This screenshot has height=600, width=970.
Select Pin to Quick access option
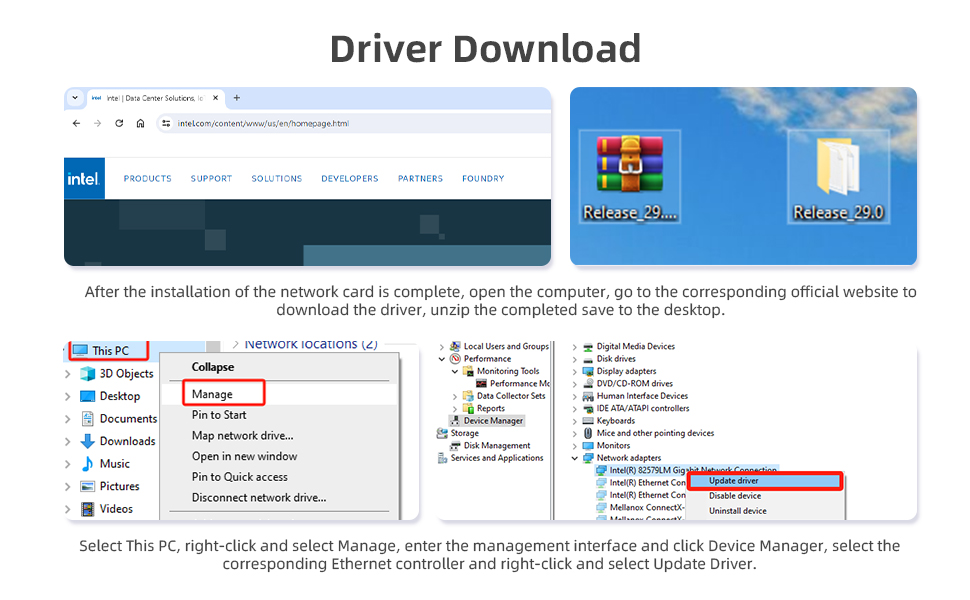point(239,477)
